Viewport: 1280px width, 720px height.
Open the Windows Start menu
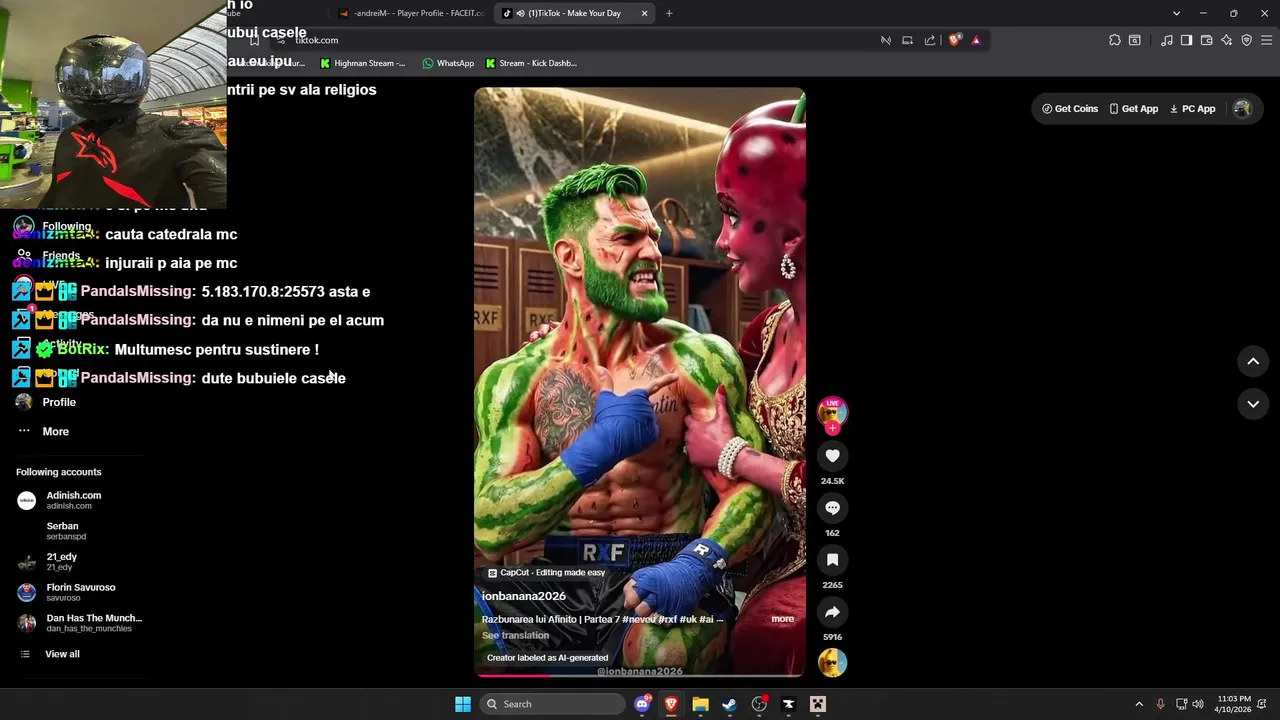point(463,704)
